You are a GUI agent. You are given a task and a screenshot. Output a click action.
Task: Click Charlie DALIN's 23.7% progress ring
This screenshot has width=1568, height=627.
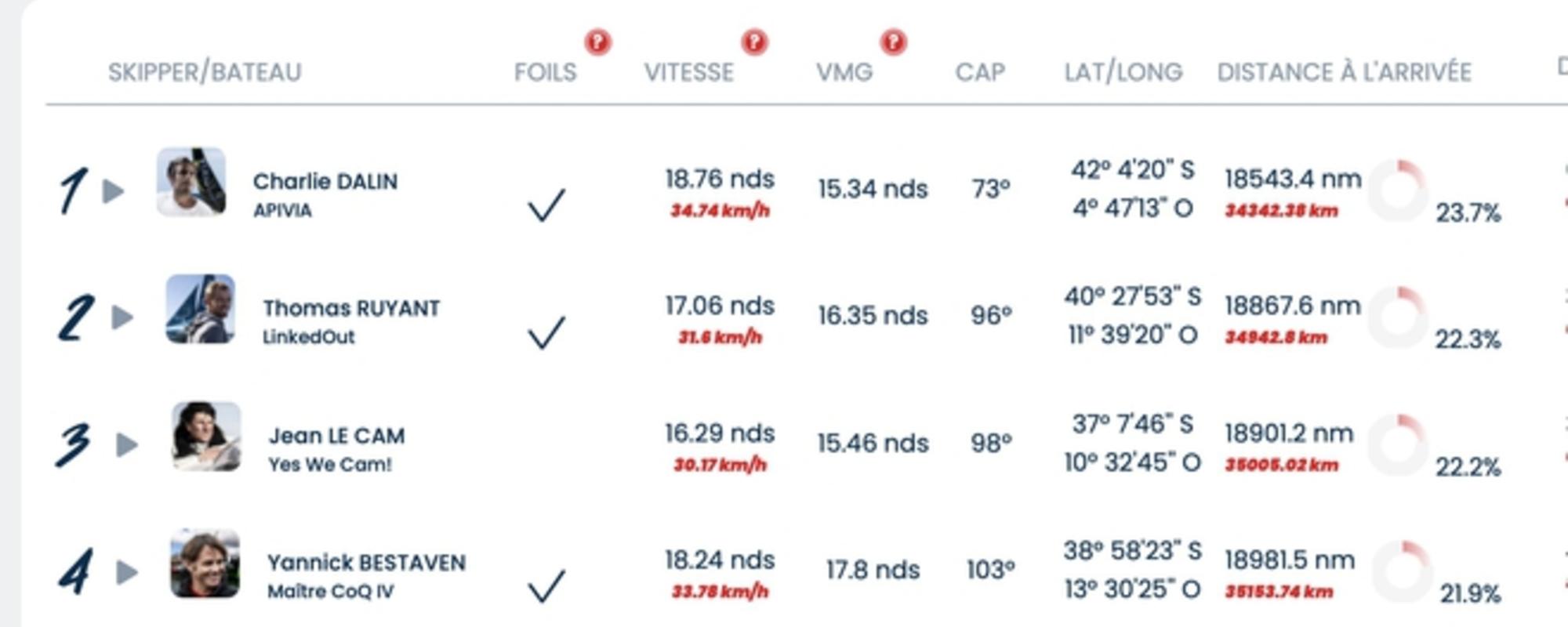click(x=1399, y=190)
